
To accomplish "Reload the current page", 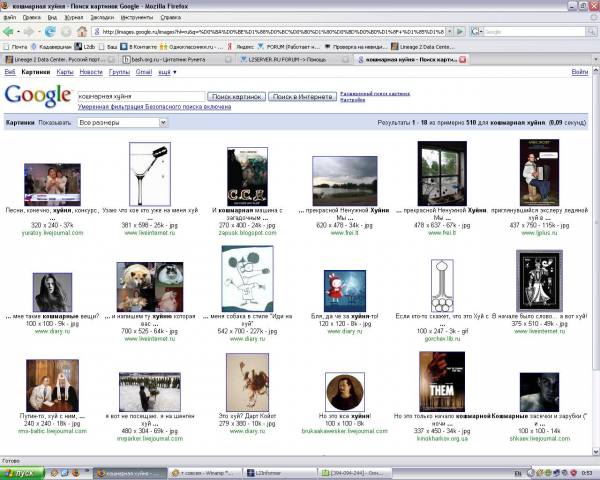I will (50, 31).
